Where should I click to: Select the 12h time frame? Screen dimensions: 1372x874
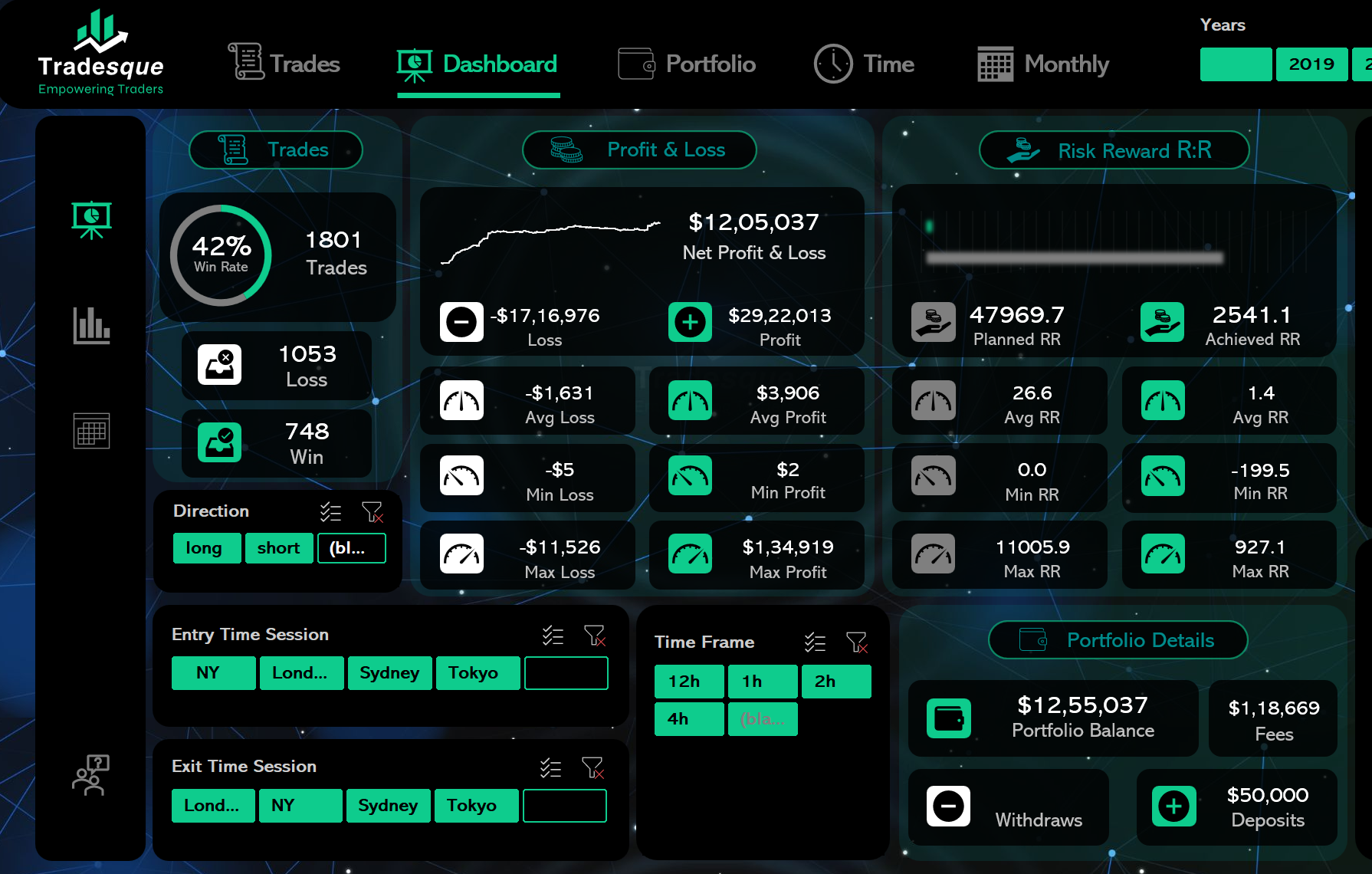[689, 682]
